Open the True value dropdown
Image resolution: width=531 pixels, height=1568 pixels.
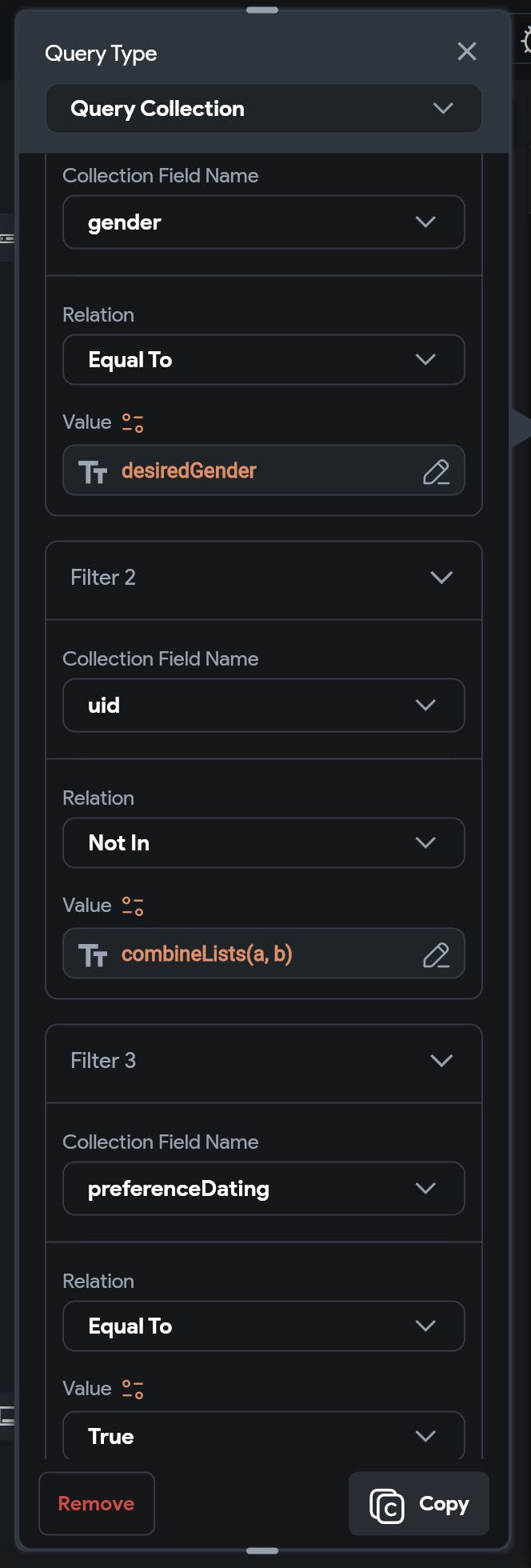coord(264,1435)
